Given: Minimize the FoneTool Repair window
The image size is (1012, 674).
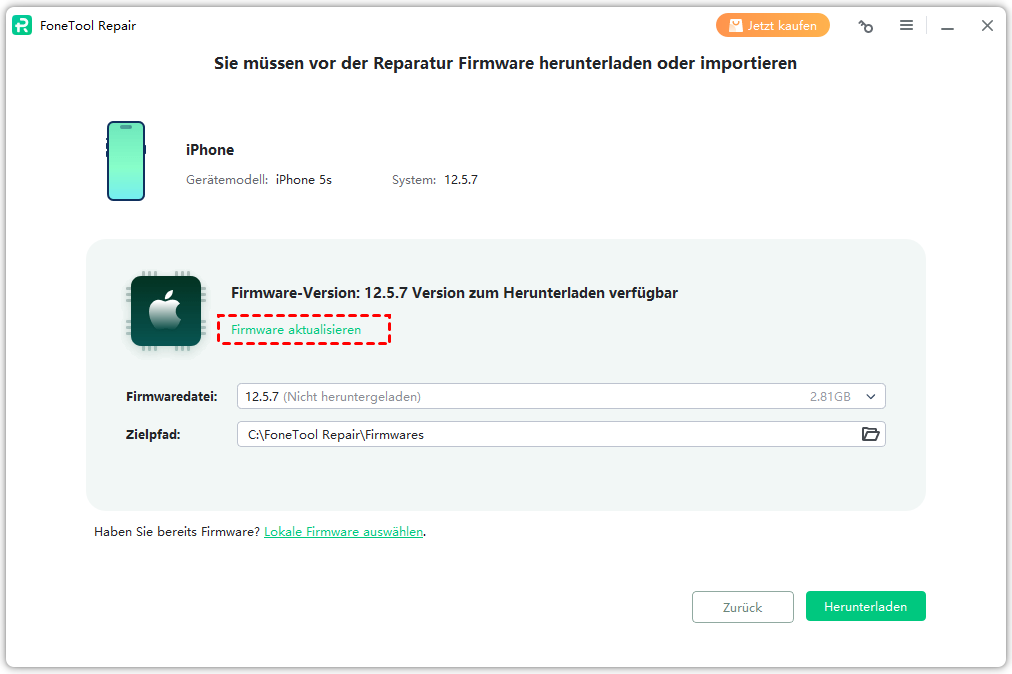Looking at the screenshot, I should 947,26.
